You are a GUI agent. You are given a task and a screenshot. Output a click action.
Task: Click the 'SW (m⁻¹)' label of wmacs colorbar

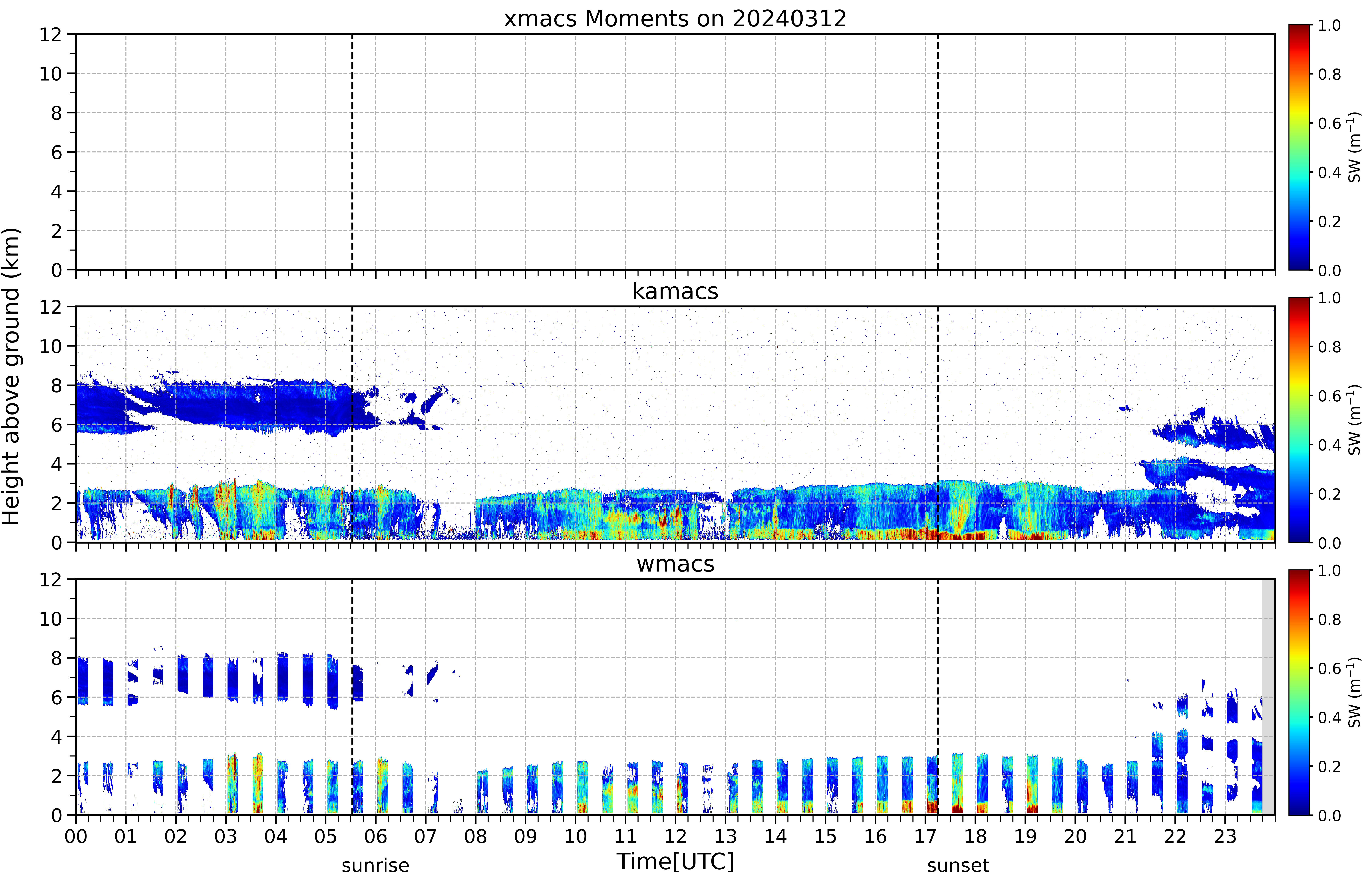pos(1354,693)
